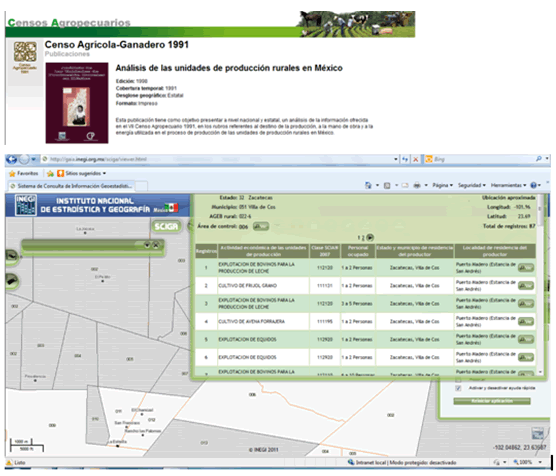Click the browser Back arrow button
556x476 pixels.
click(x=12, y=160)
